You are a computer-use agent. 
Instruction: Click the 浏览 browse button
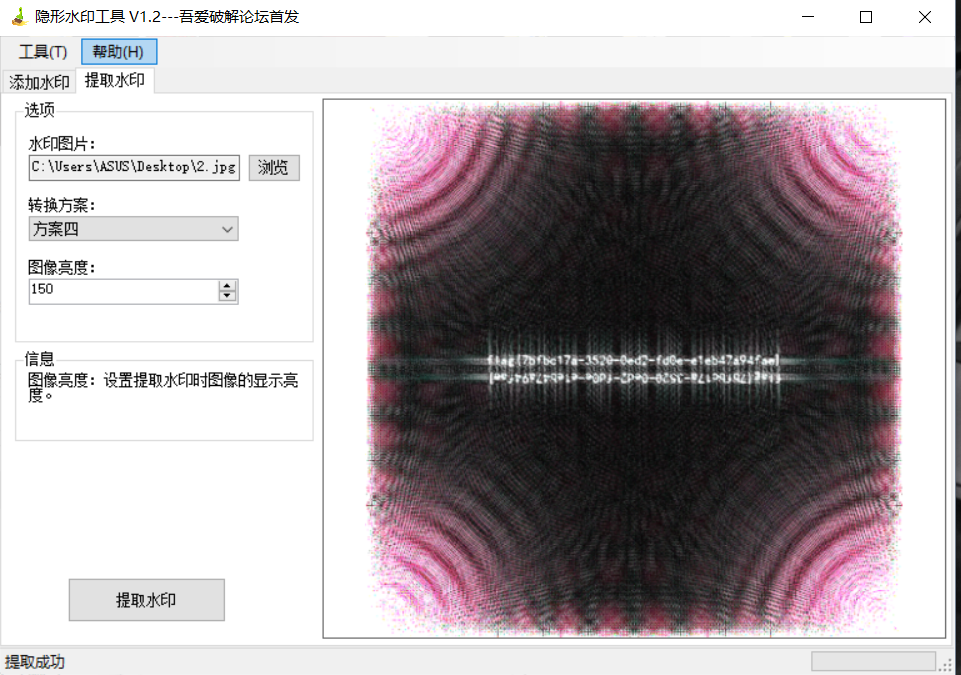(x=274, y=167)
